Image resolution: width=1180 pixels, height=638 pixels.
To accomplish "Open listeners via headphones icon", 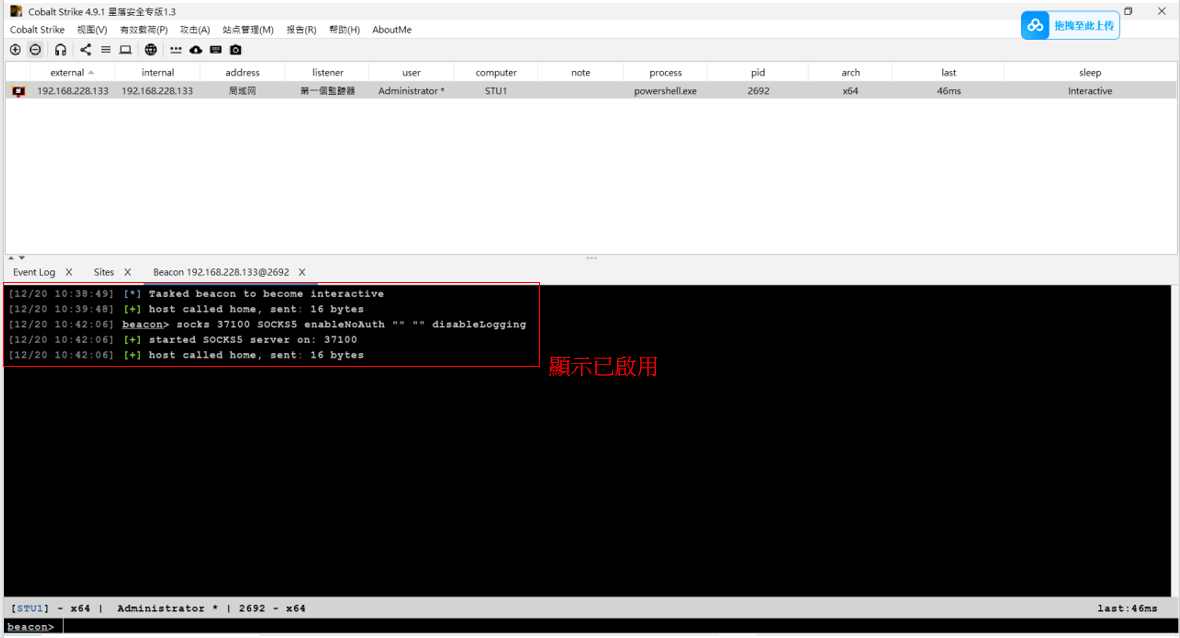I will point(60,50).
